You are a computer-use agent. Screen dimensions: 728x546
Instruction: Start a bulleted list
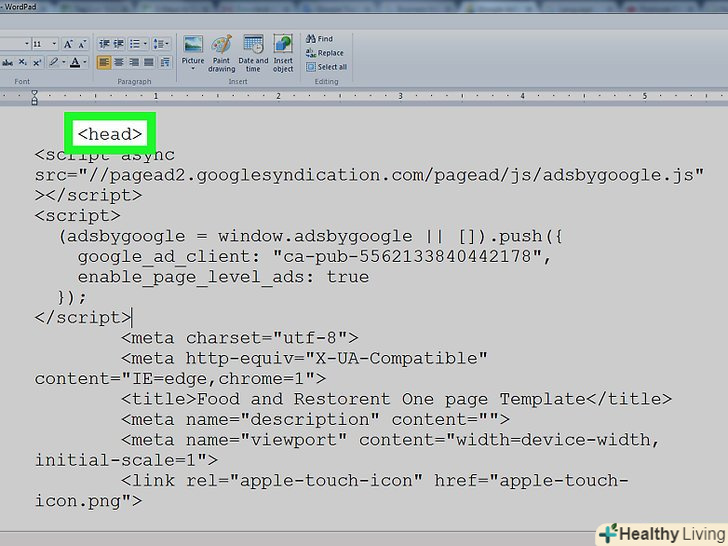click(x=135, y=44)
